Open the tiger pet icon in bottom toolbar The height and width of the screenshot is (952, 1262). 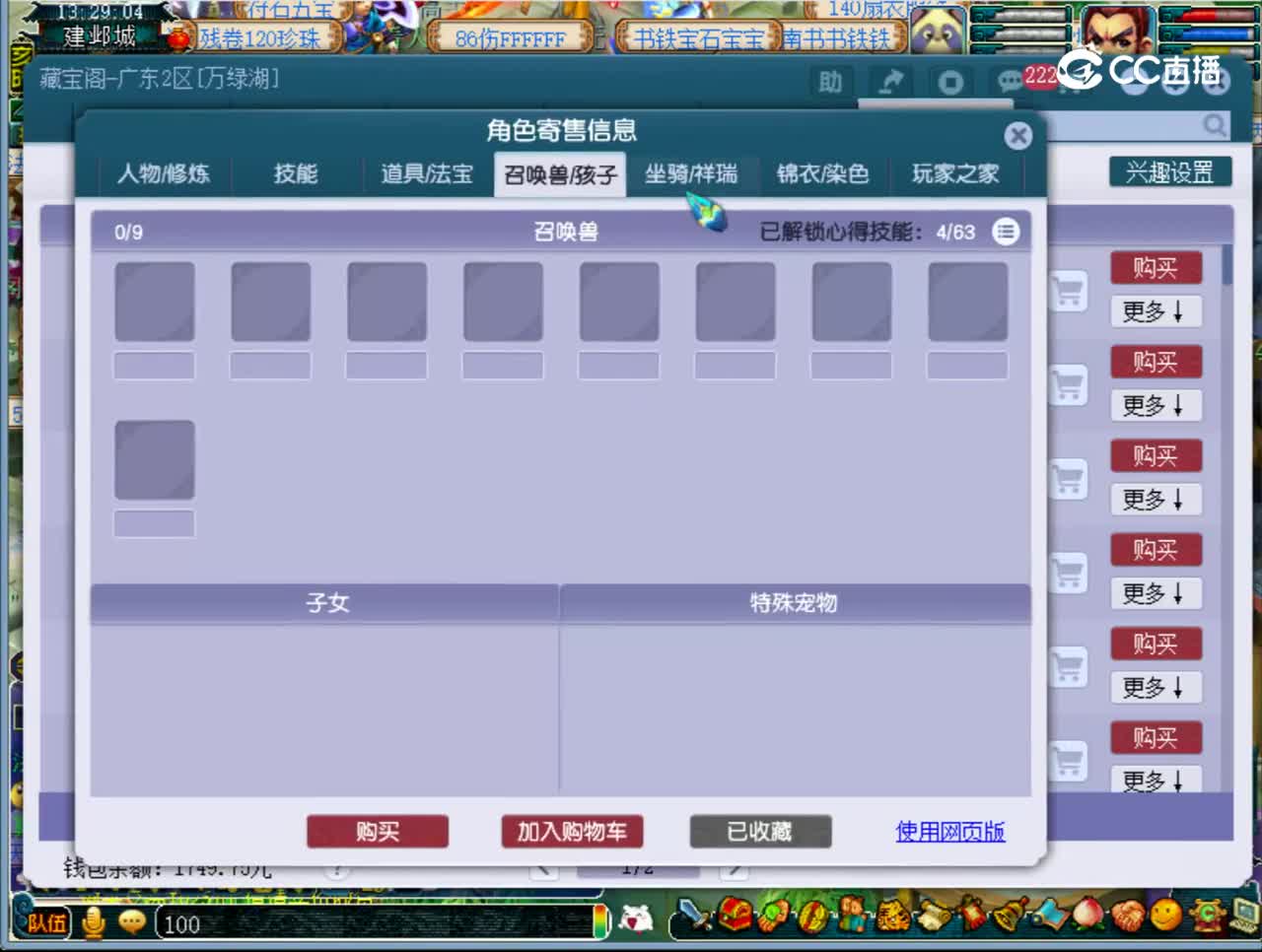894,916
